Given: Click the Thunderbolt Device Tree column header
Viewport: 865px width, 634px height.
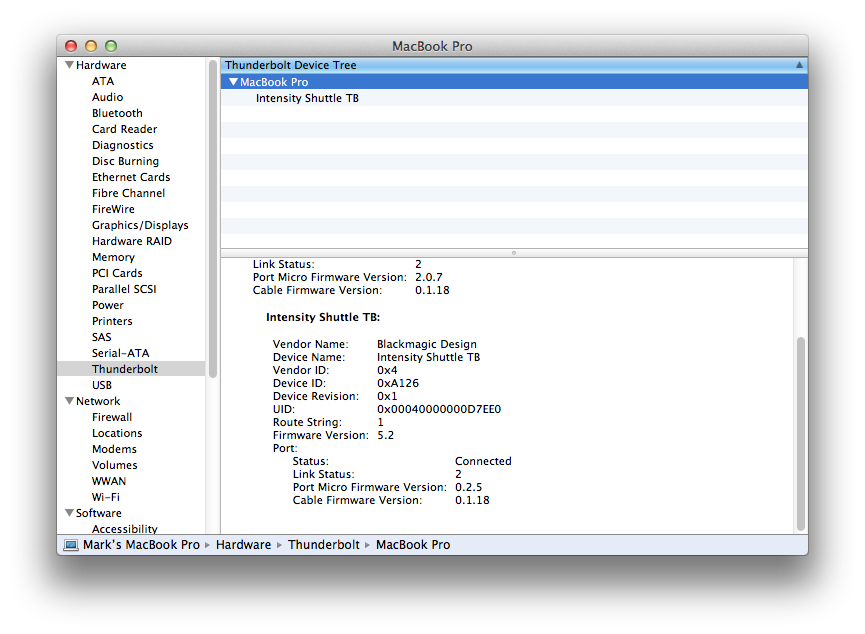Looking at the screenshot, I should click(514, 65).
